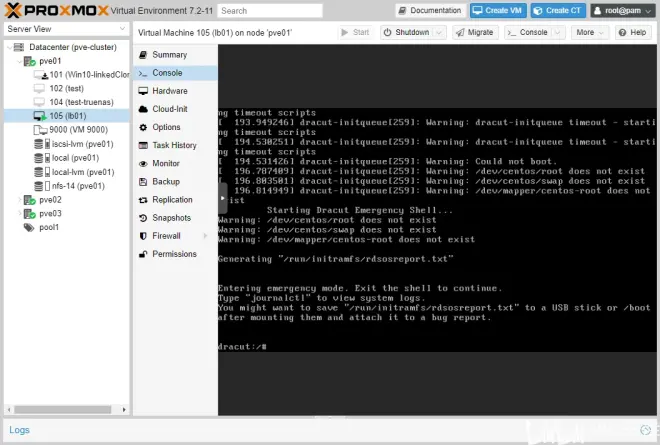
Task: Open the console side panel handle
Action: (x=222, y=198)
